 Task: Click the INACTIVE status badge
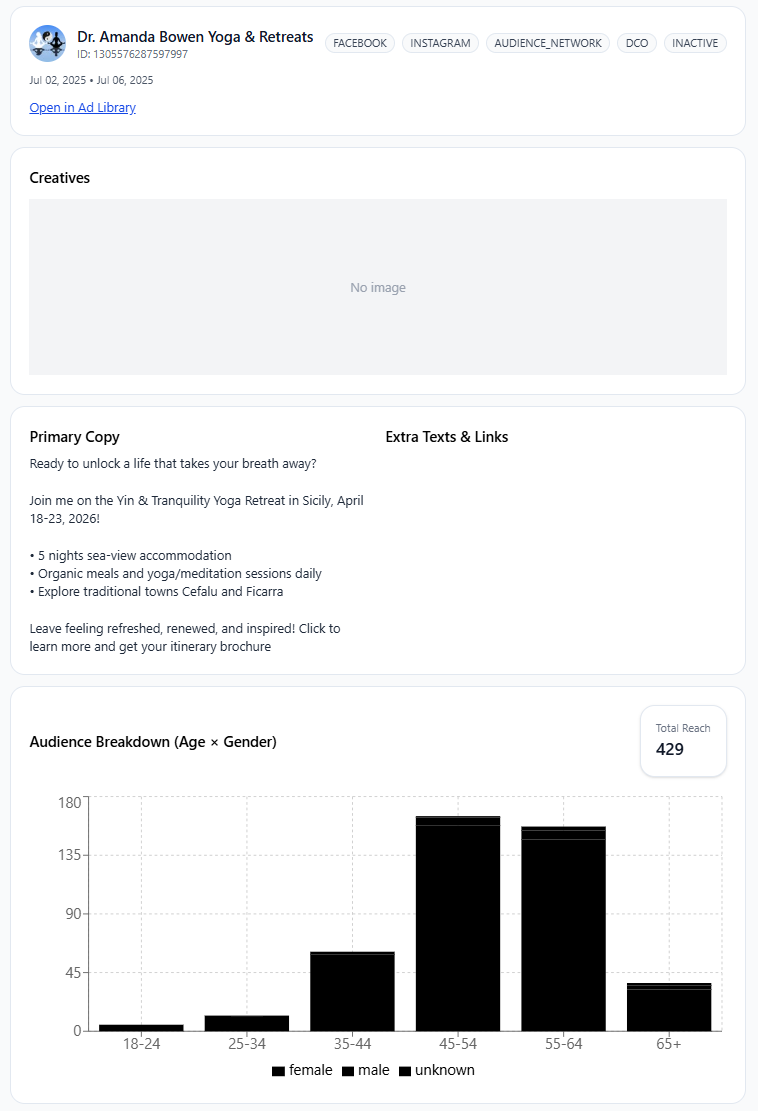(695, 43)
